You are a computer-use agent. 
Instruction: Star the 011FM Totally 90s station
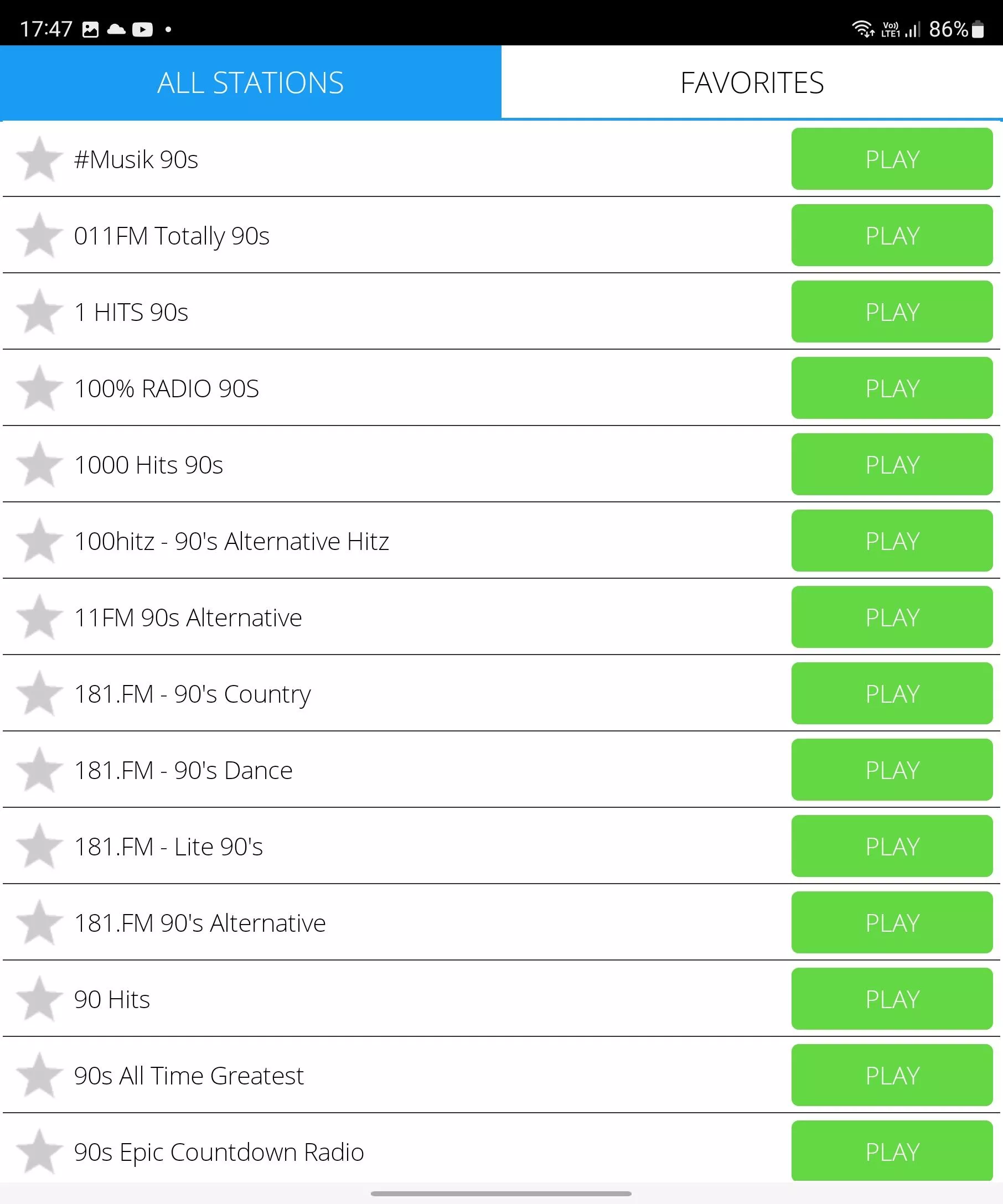[x=39, y=235]
